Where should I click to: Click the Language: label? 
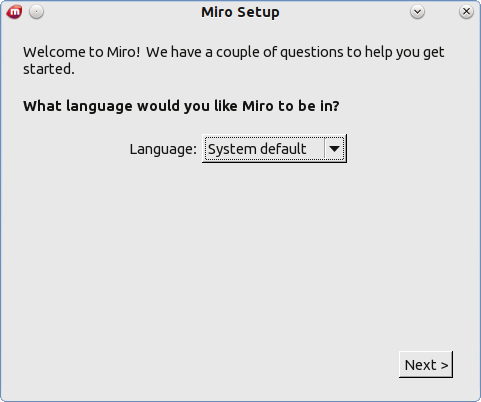163,149
